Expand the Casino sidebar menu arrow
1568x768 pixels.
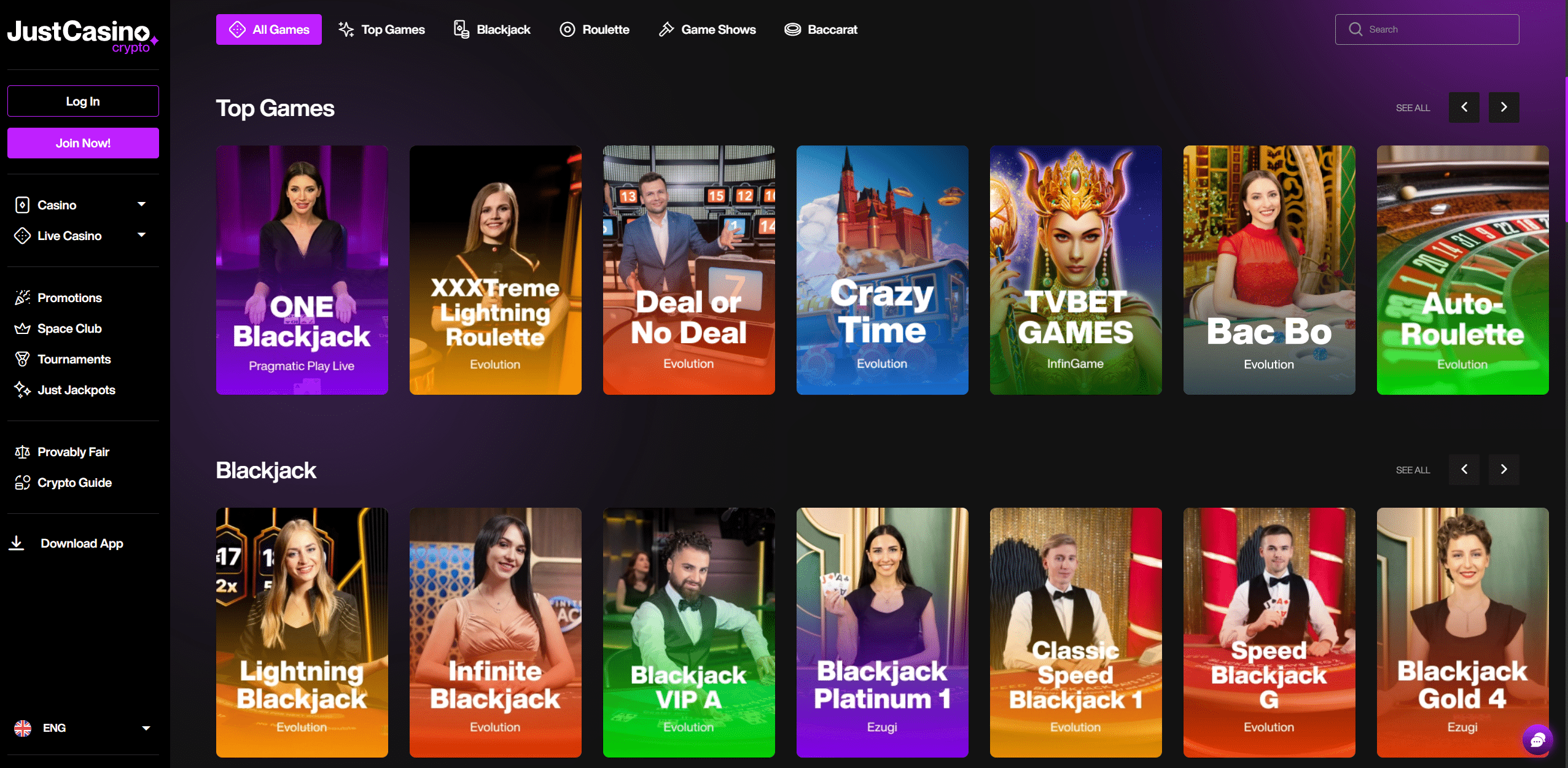click(142, 204)
